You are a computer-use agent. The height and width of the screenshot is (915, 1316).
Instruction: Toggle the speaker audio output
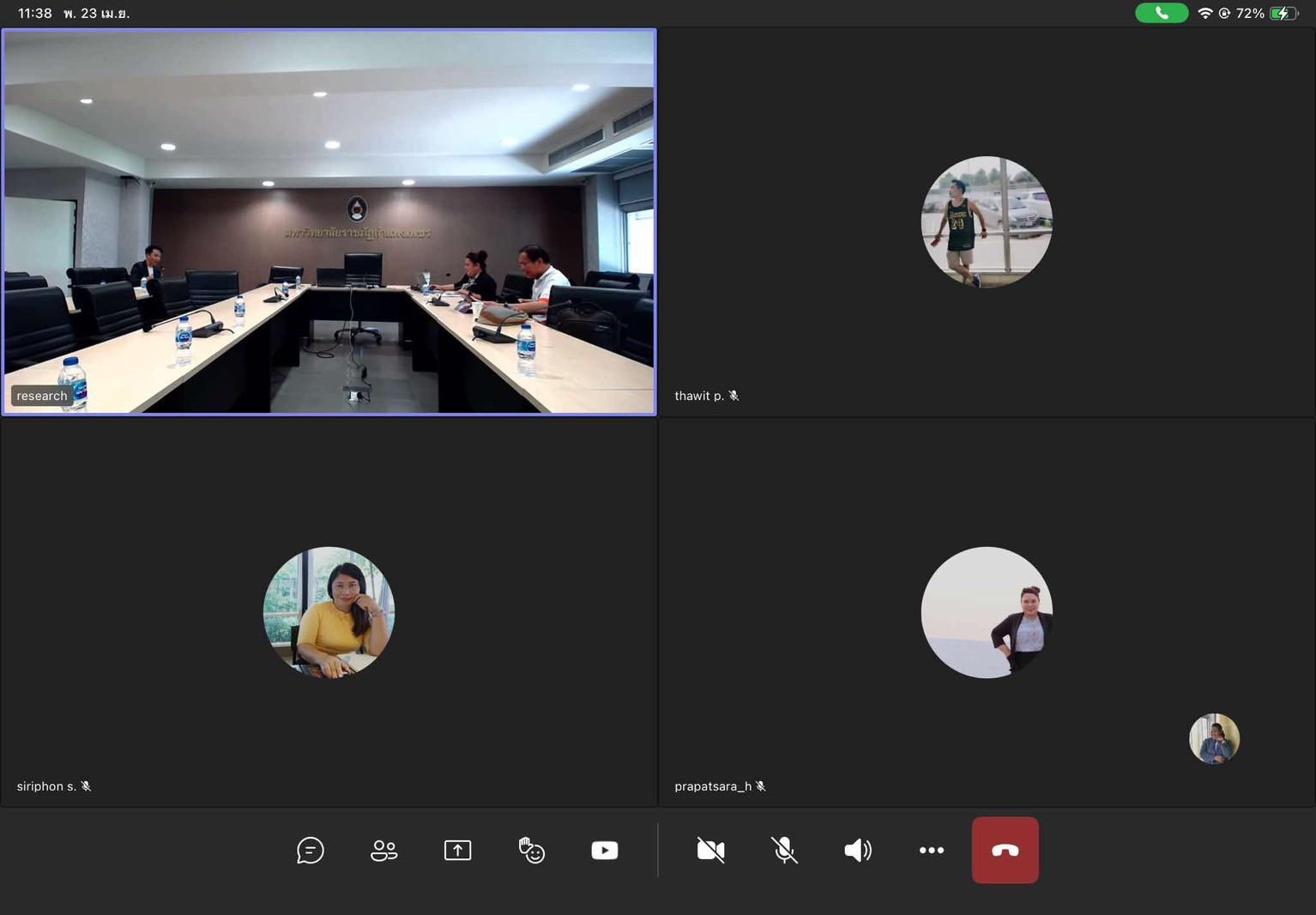(858, 850)
